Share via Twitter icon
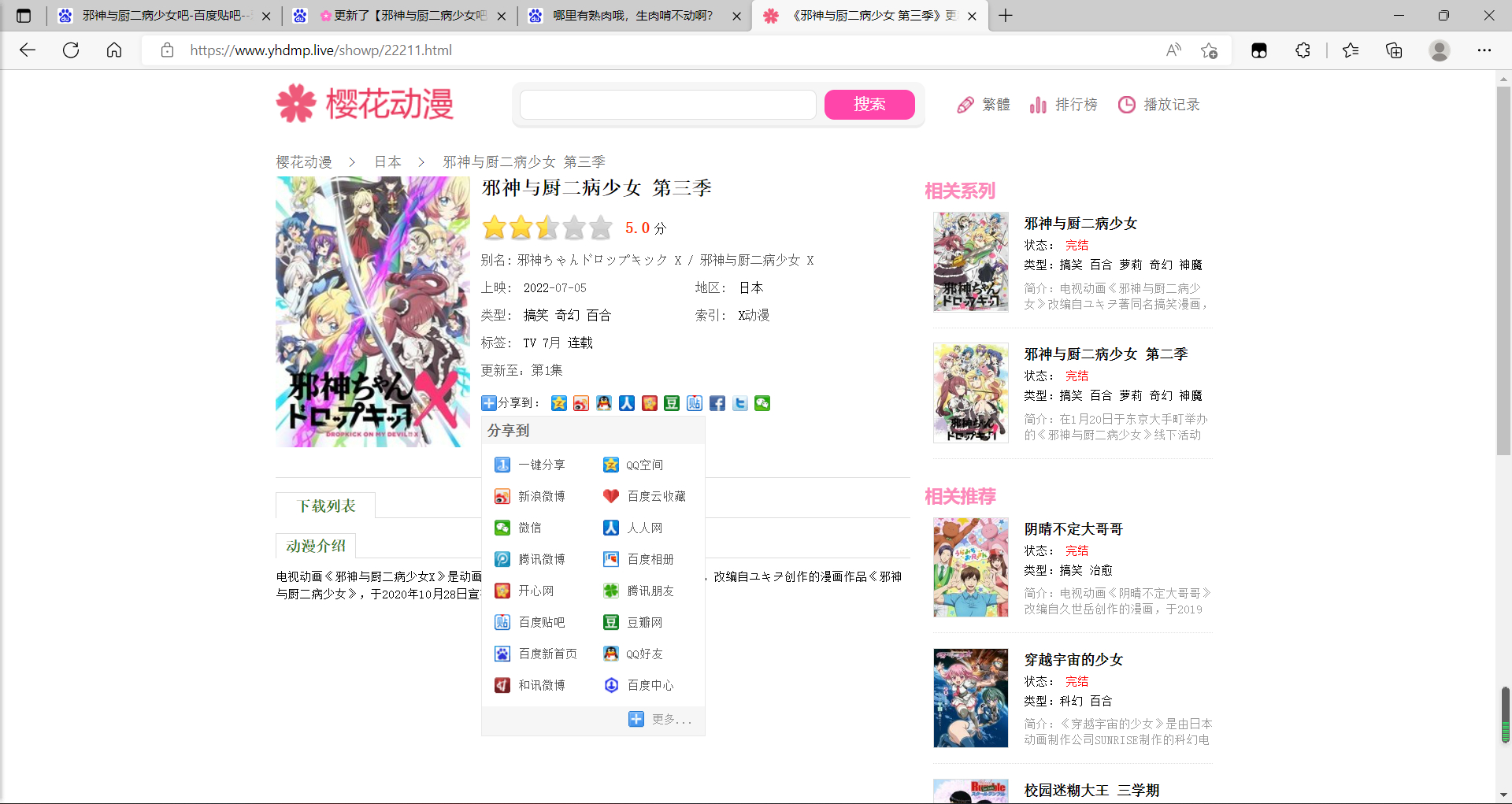The height and width of the screenshot is (804, 1512). [740, 403]
